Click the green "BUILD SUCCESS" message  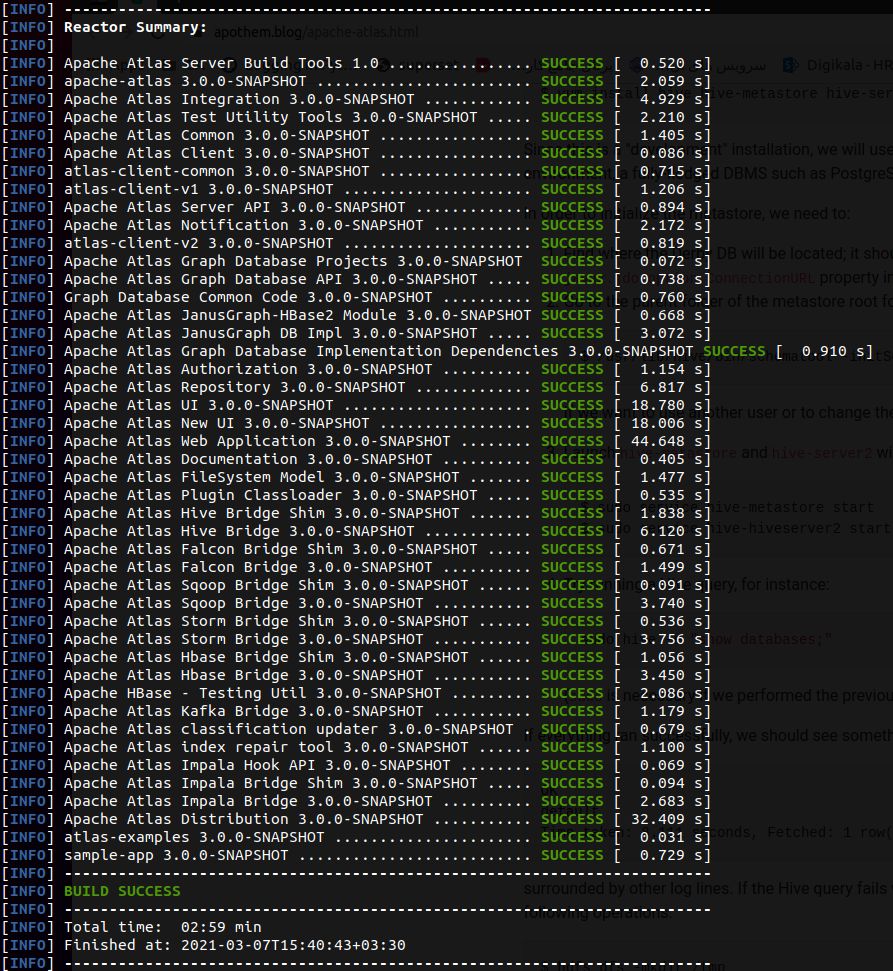pyautogui.click(x=122, y=890)
